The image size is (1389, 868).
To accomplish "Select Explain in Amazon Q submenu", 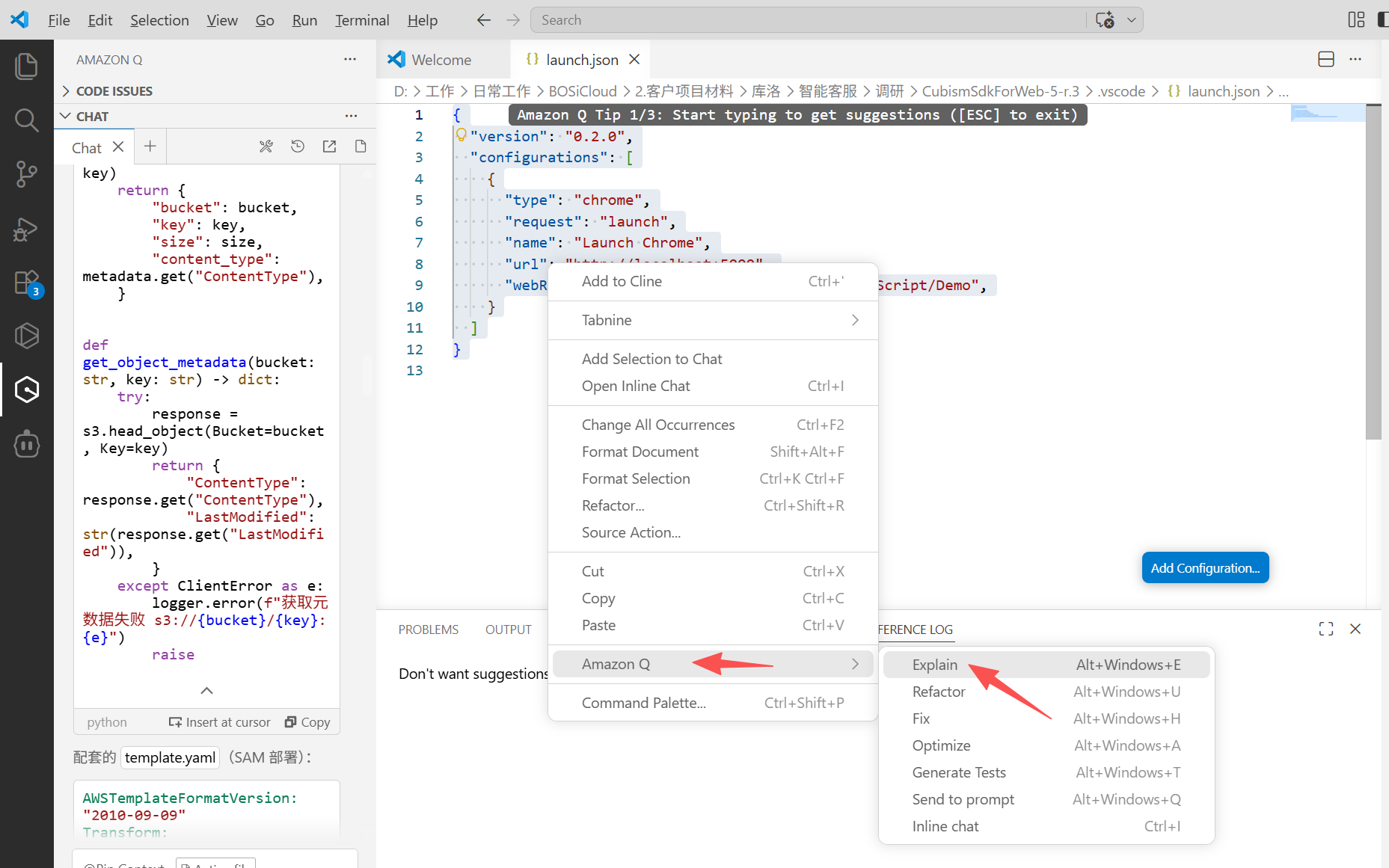I will (1046, 665).
